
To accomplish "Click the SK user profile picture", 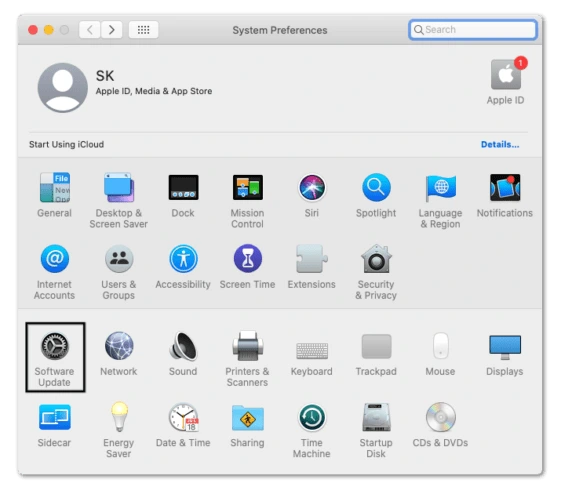I will pyautogui.click(x=63, y=88).
